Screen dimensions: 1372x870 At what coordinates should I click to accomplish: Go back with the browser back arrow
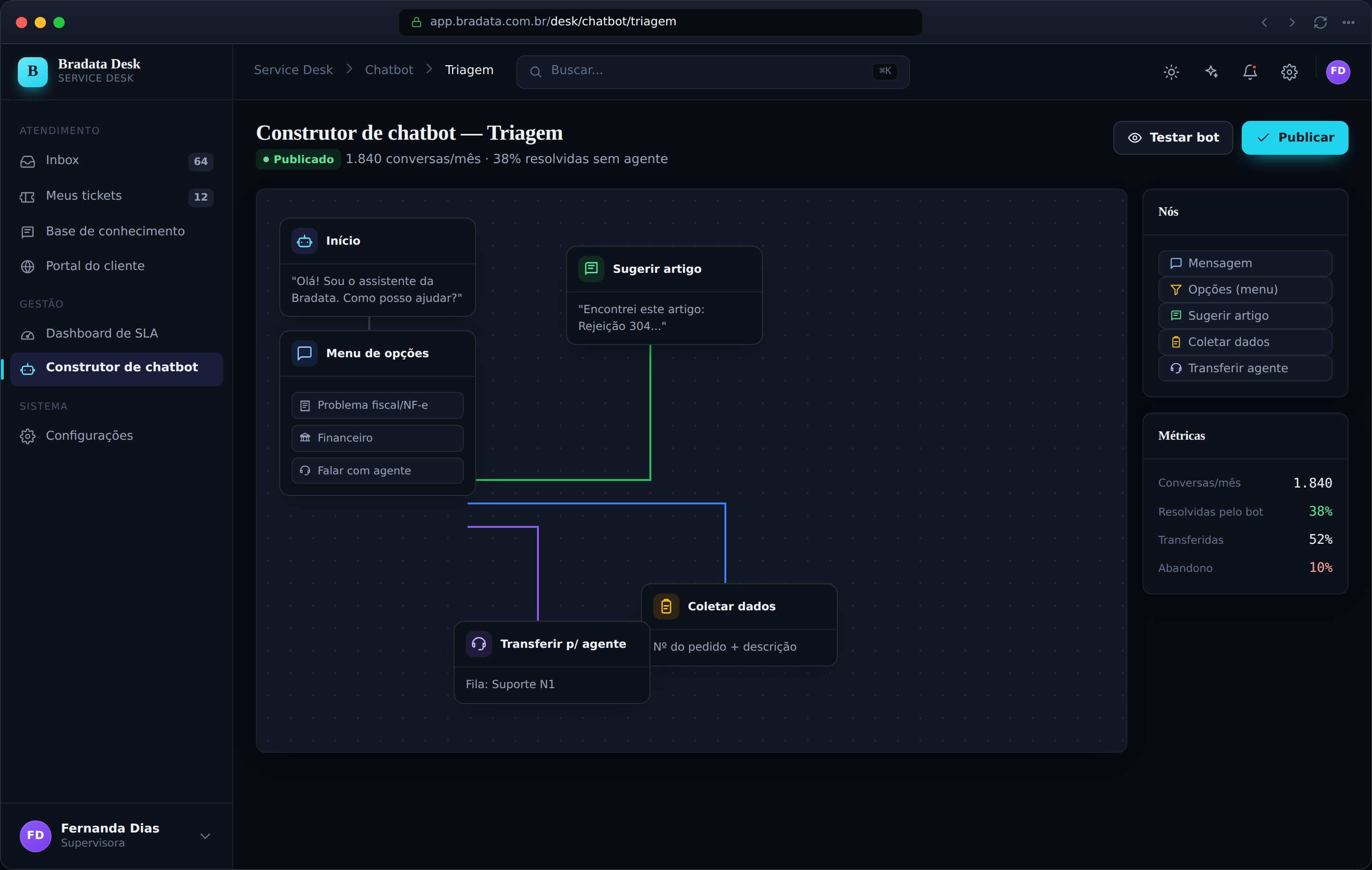click(1264, 22)
